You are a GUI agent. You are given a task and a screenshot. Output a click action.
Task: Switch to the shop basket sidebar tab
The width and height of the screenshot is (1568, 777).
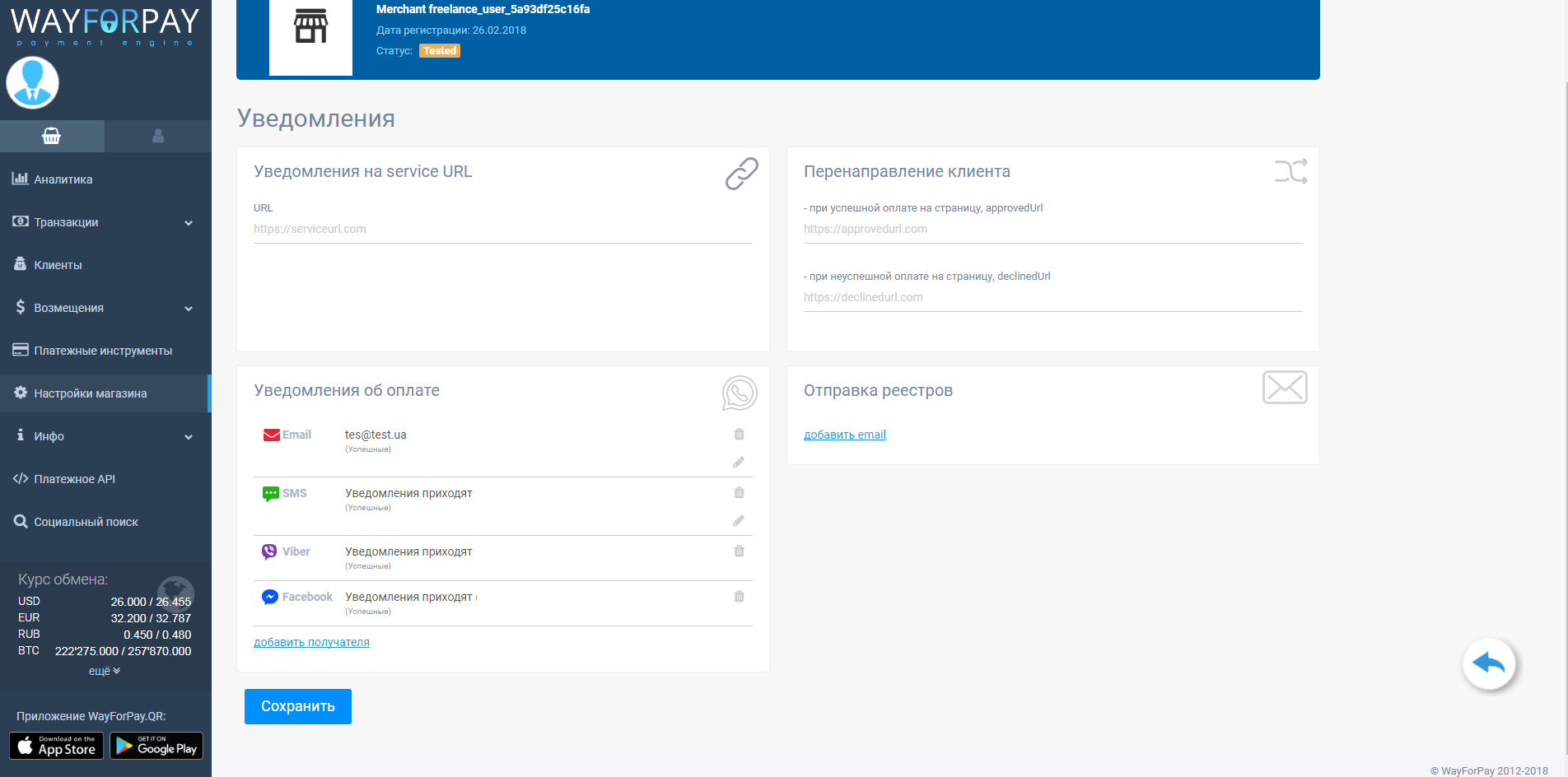click(52, 137)
